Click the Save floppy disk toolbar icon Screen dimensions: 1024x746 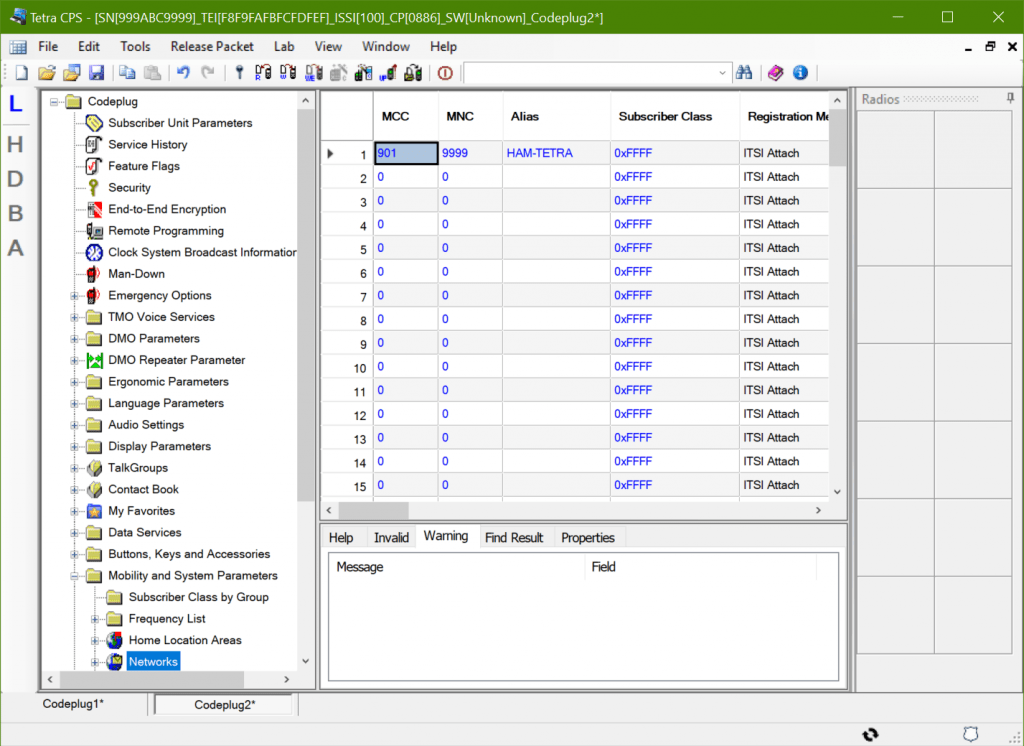tap(97, 73)
